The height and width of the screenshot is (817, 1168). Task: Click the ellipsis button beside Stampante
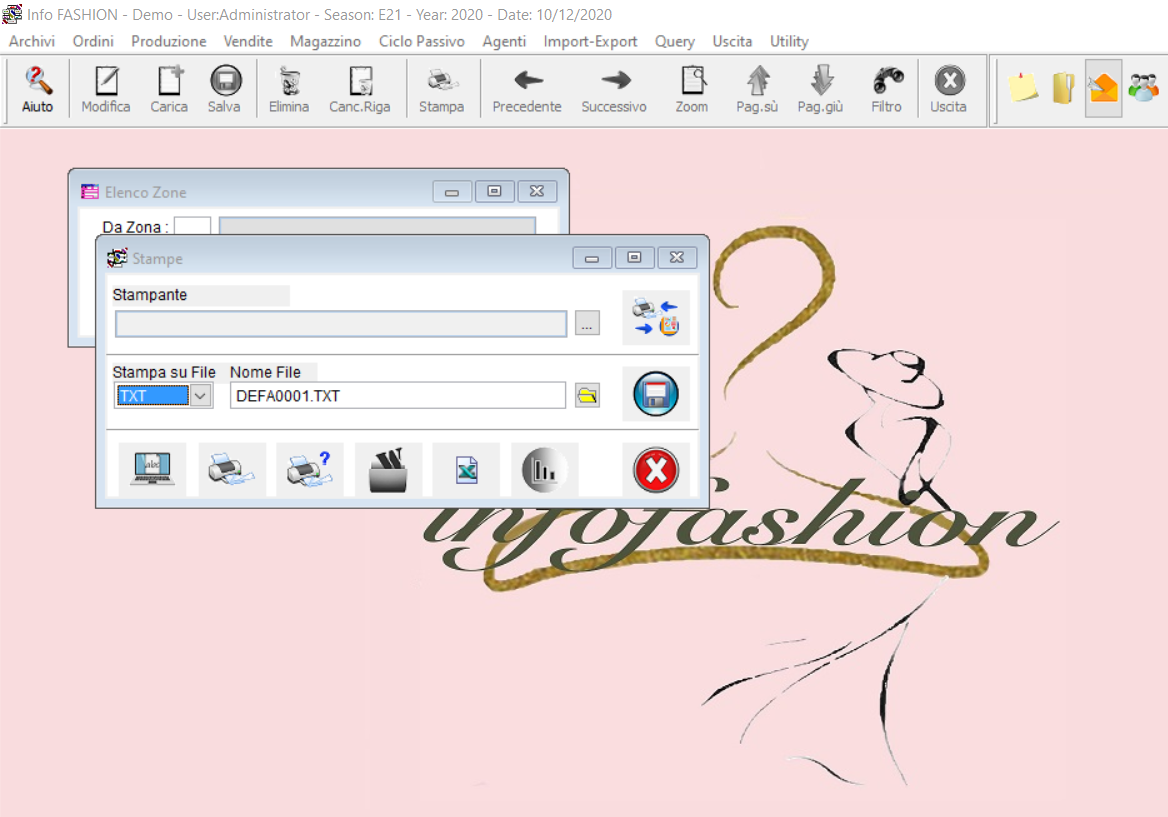pos(587,323)
